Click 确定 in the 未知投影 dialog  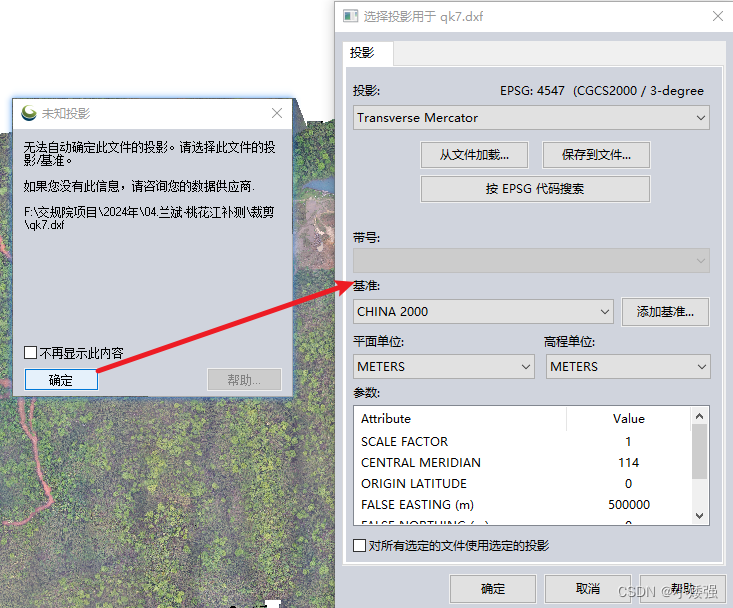(61, 379)
